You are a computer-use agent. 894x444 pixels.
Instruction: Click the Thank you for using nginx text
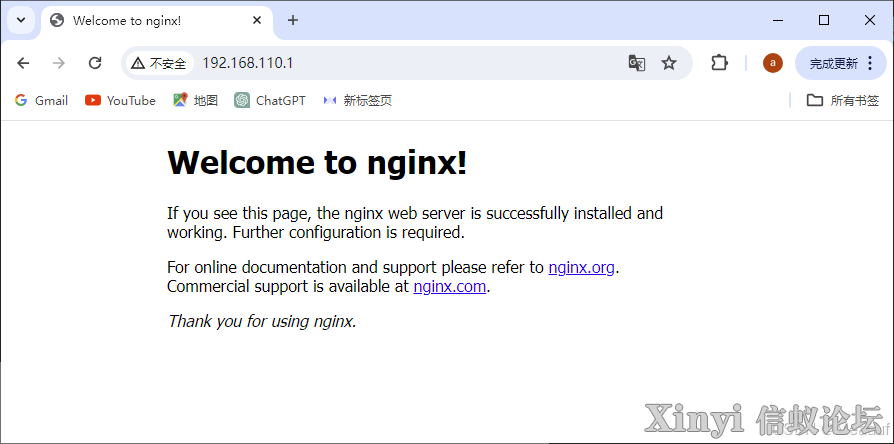262,321
